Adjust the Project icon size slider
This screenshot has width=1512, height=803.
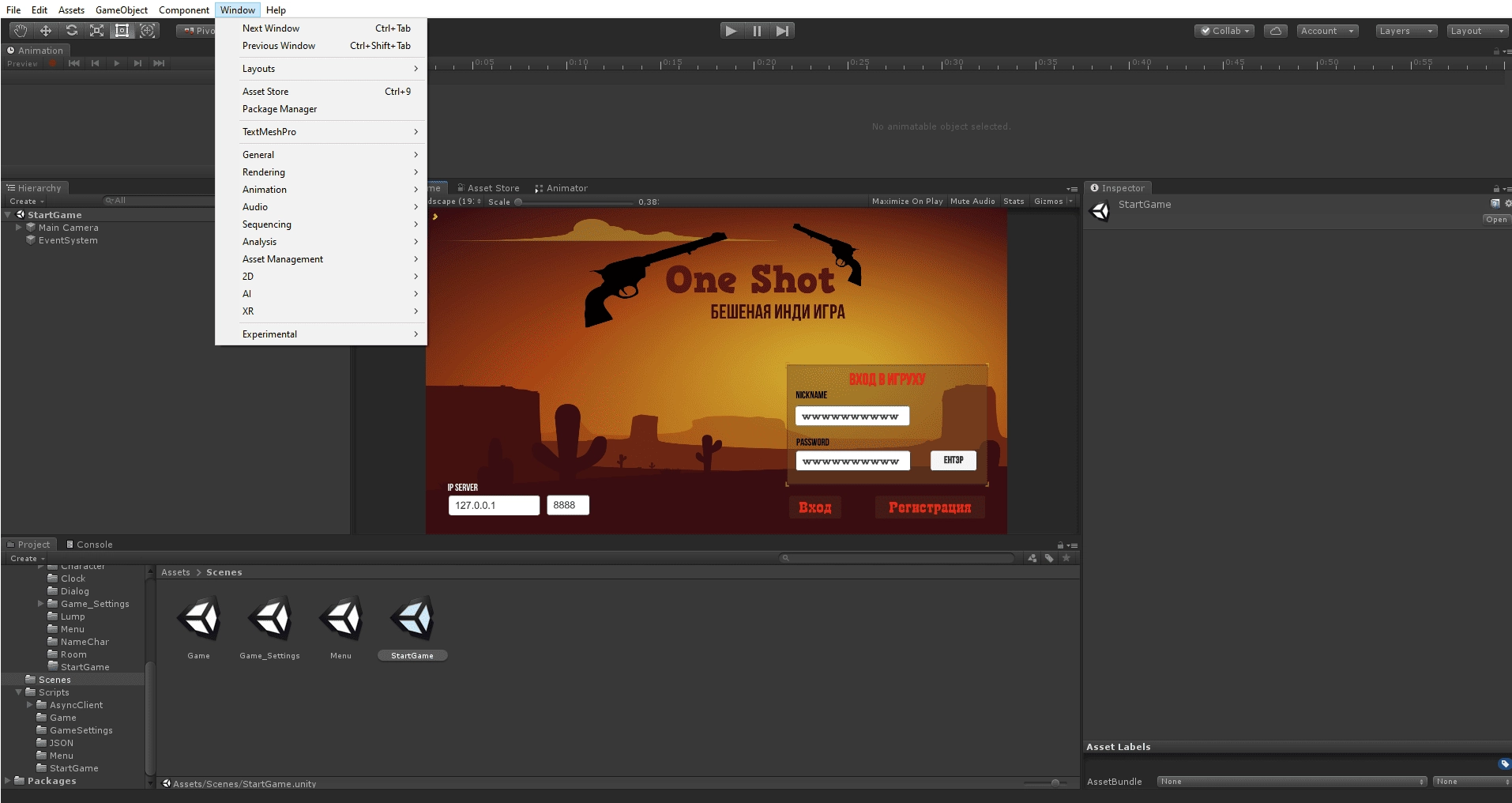coord(1047,782)
